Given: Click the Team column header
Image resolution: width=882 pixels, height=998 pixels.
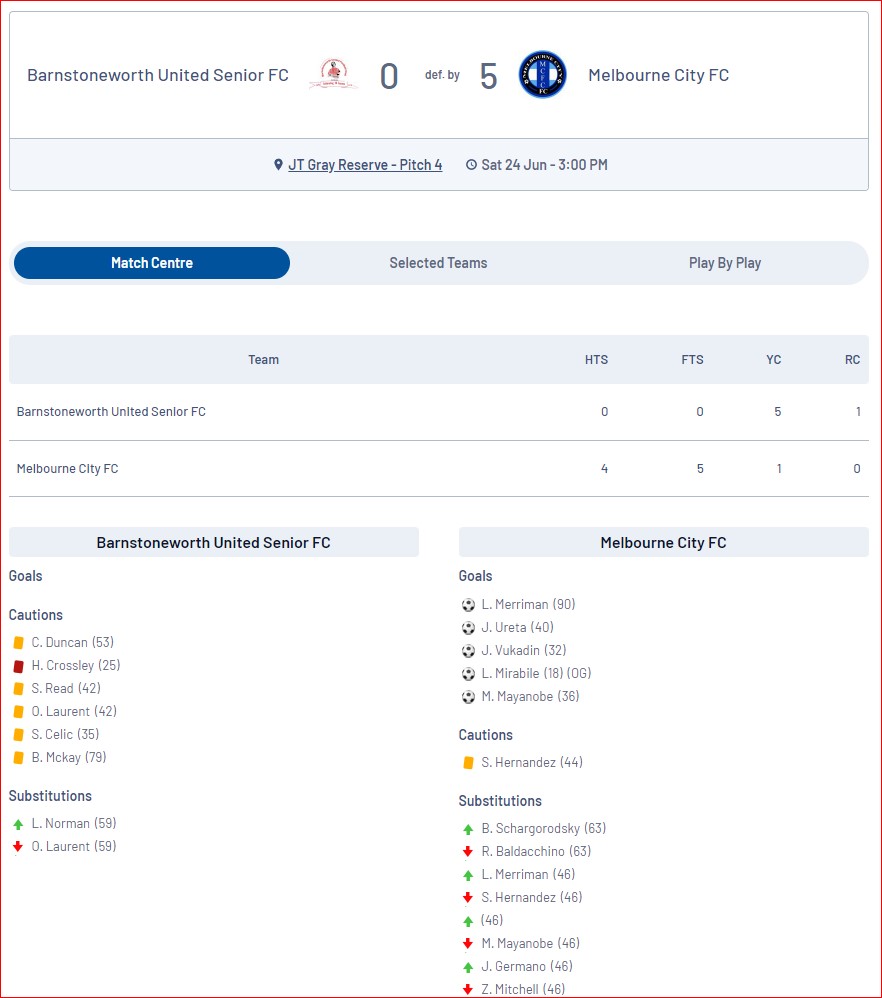Looking at the screenshot, I should [x=263, y=360].
